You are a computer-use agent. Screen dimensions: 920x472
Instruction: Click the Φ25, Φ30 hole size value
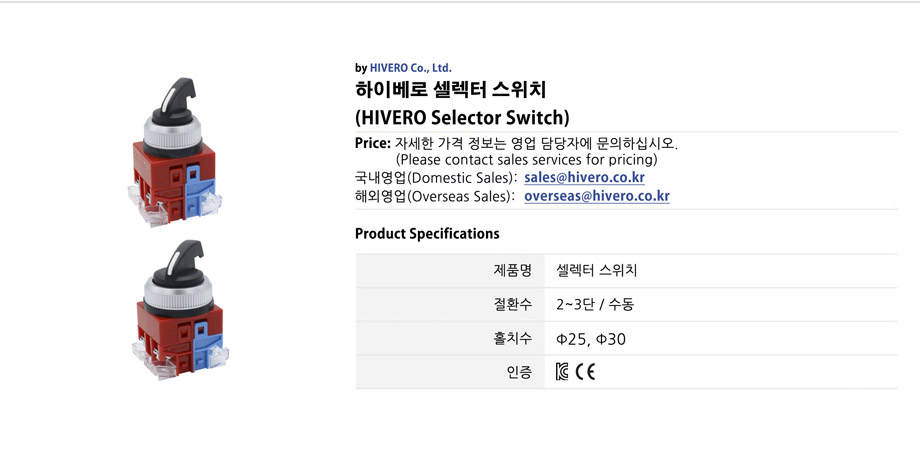[591, 339]
